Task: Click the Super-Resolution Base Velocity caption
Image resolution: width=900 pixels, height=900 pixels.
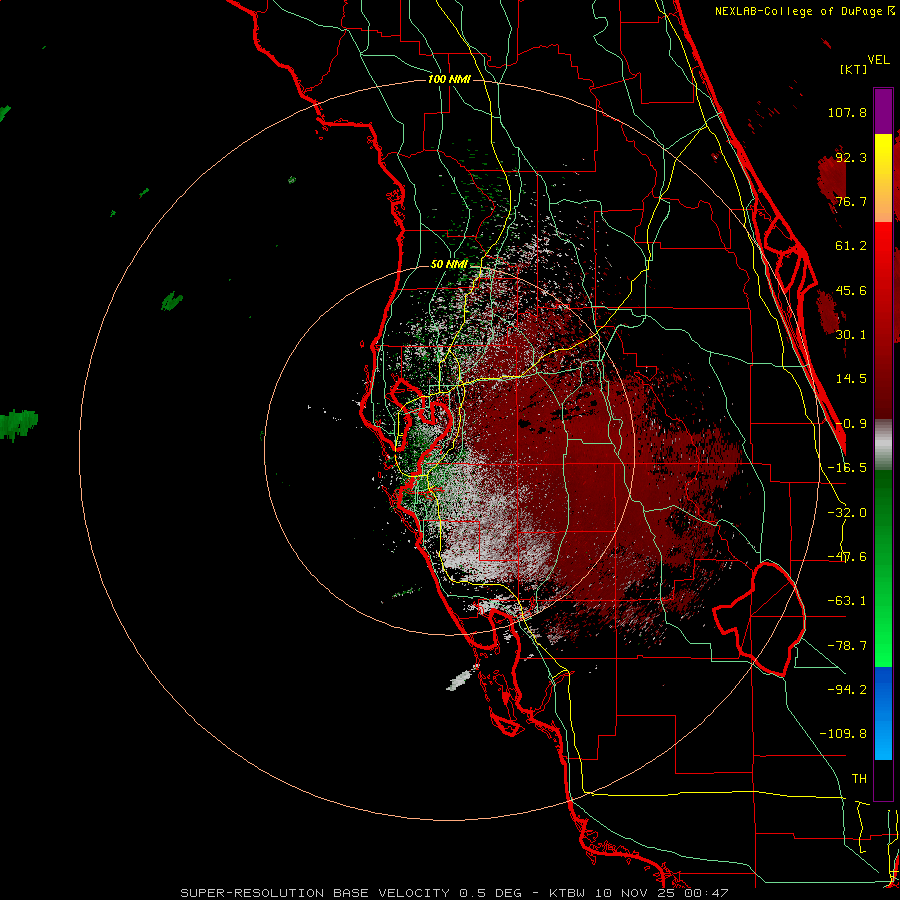Action: [454, 893]
